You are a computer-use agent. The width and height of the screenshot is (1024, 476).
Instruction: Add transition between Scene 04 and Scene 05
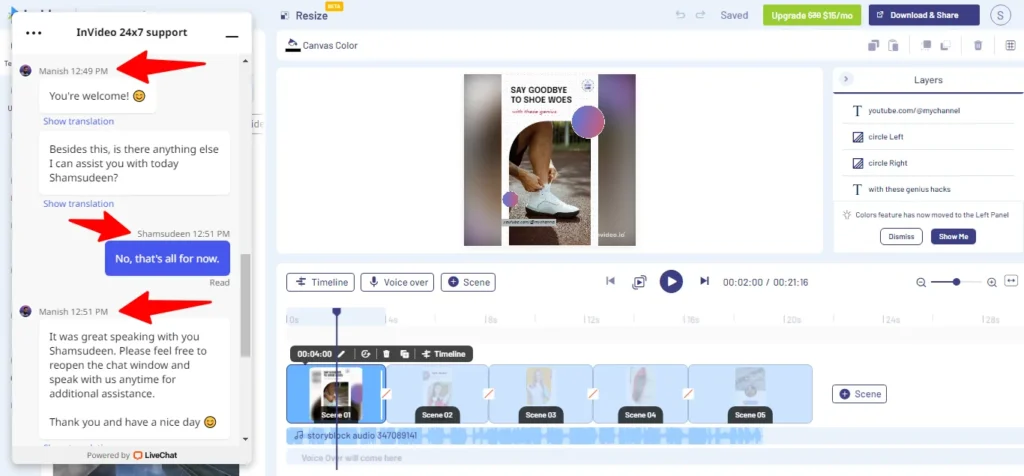(x=688, y=394)
